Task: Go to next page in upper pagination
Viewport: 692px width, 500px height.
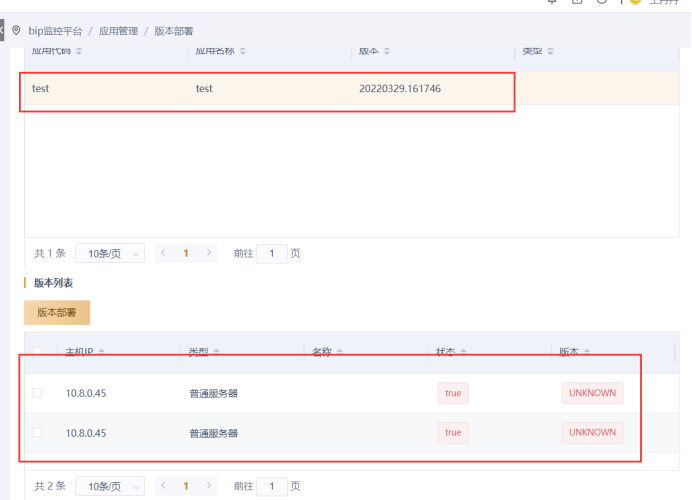Action: click(209, 254)
